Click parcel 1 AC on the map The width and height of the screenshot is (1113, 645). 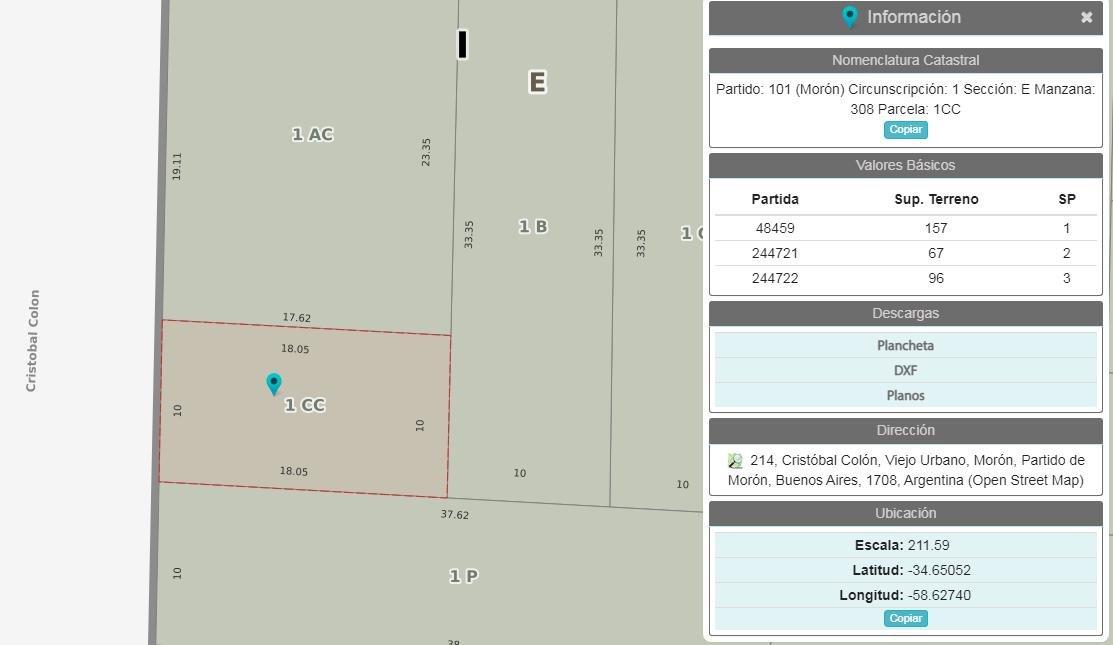click(x=312, y=134)
